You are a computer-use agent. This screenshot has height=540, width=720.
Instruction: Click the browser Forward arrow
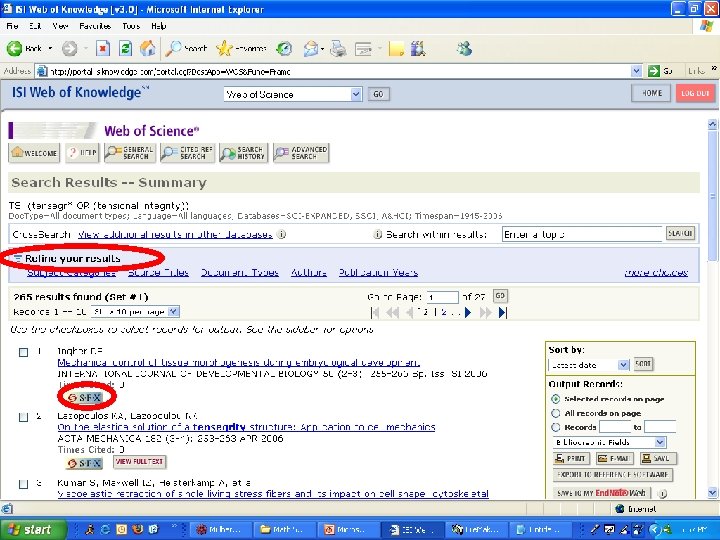click(x=70, y=48)
